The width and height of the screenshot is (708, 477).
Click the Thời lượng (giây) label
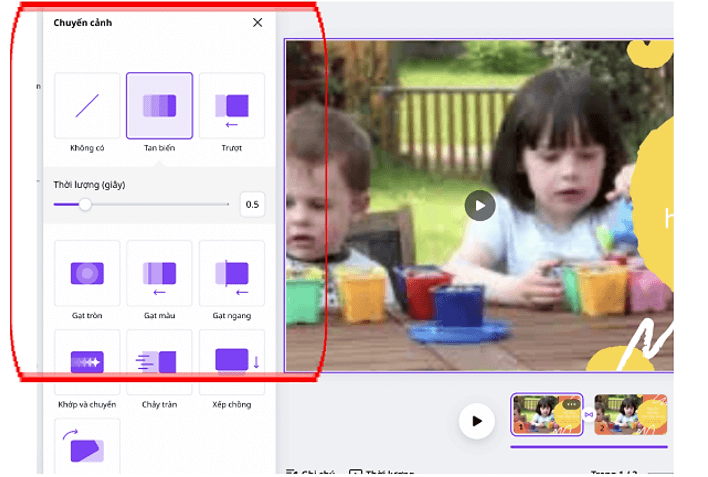89,185
